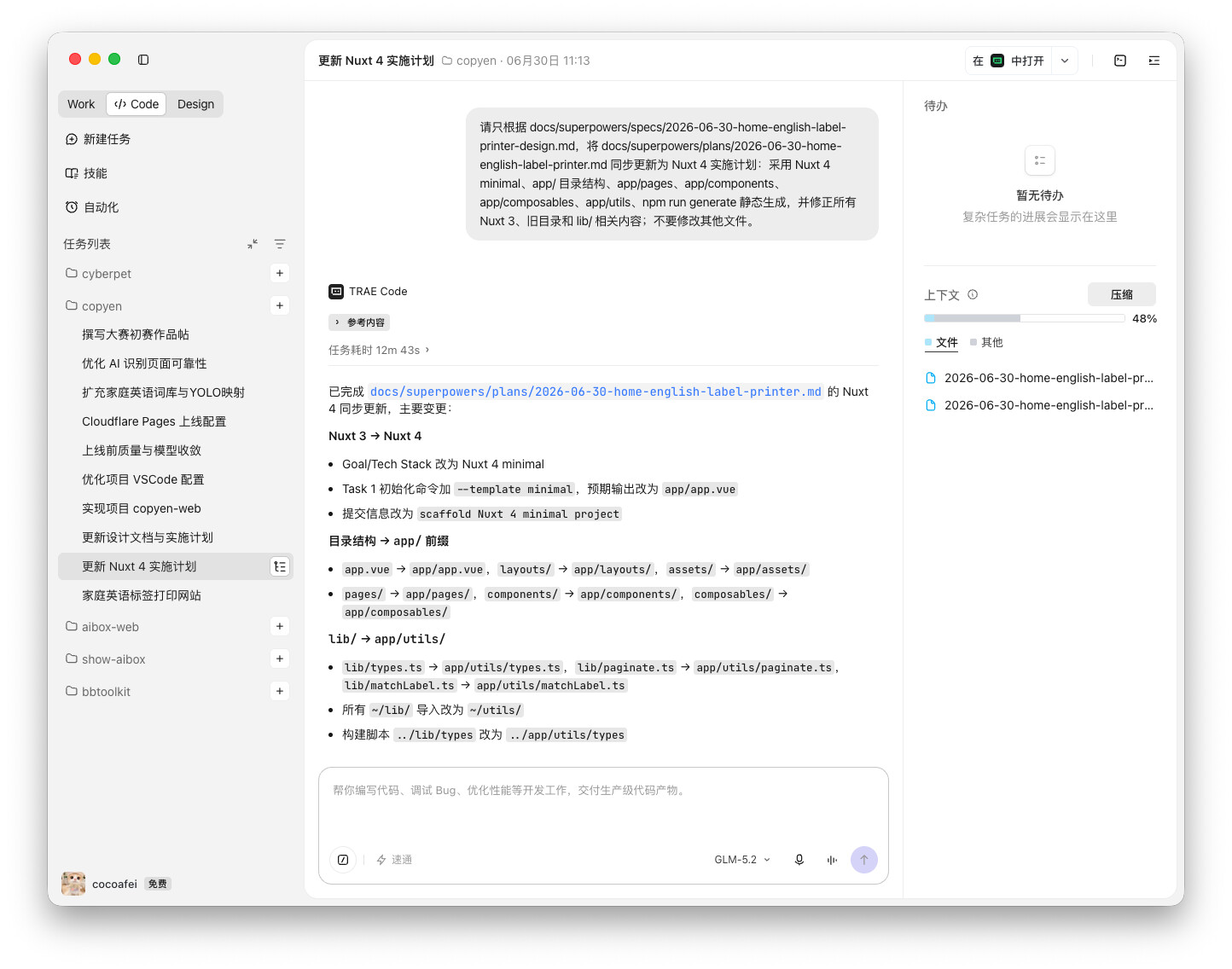Screen dimensions: 1232x969
Task: Expand the cyberpet project folder
Action: tap(72, 273)
